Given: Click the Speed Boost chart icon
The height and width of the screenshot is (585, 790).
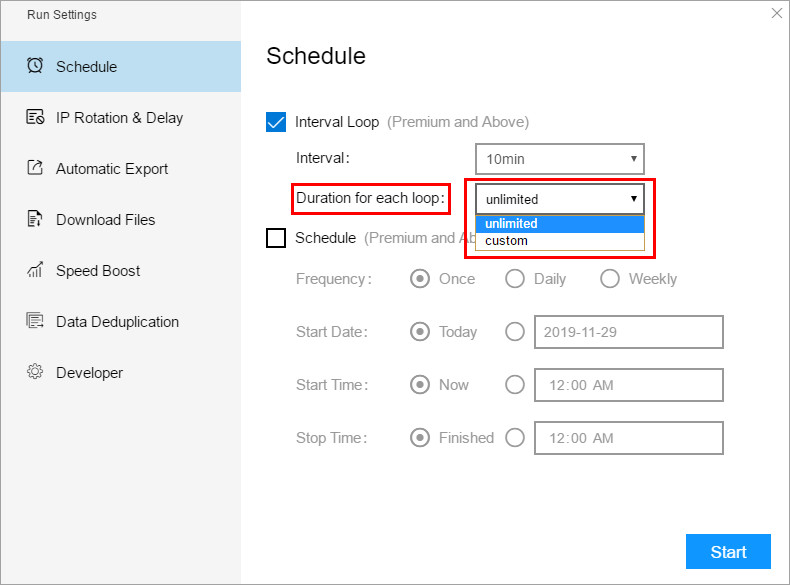Looking at the screenshot, I should pos(35,270).
